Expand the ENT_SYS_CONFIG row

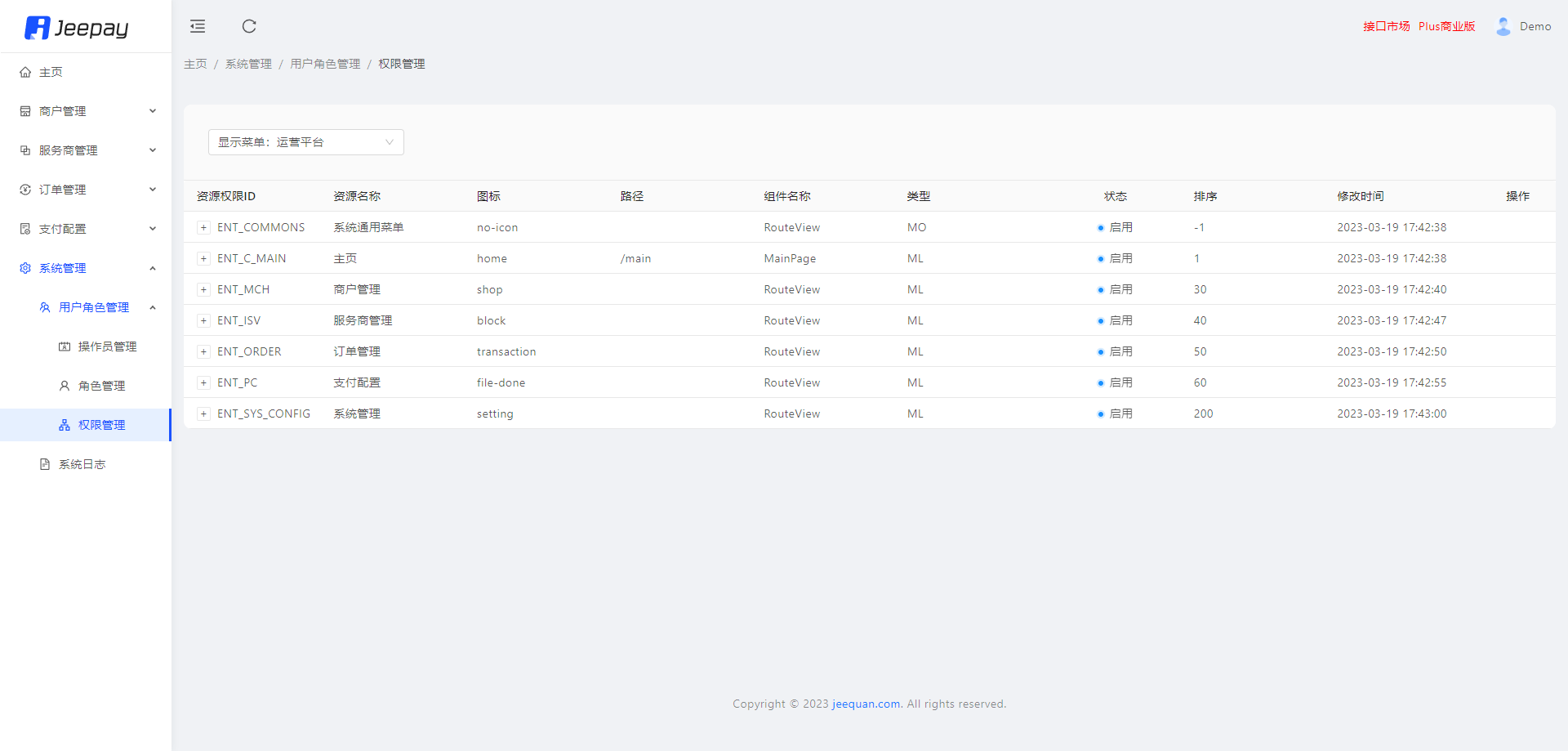pos(203,413)
